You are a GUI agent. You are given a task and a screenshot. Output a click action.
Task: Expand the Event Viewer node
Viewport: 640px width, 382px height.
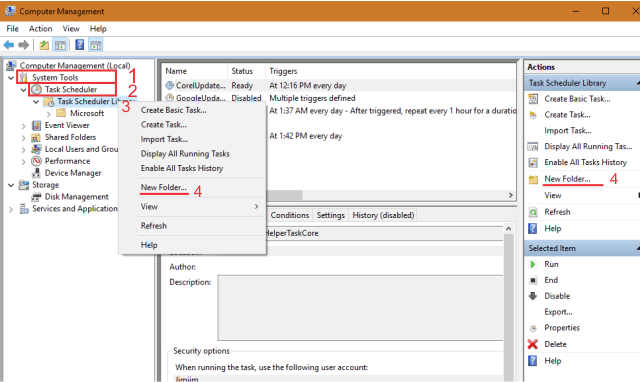24,125
